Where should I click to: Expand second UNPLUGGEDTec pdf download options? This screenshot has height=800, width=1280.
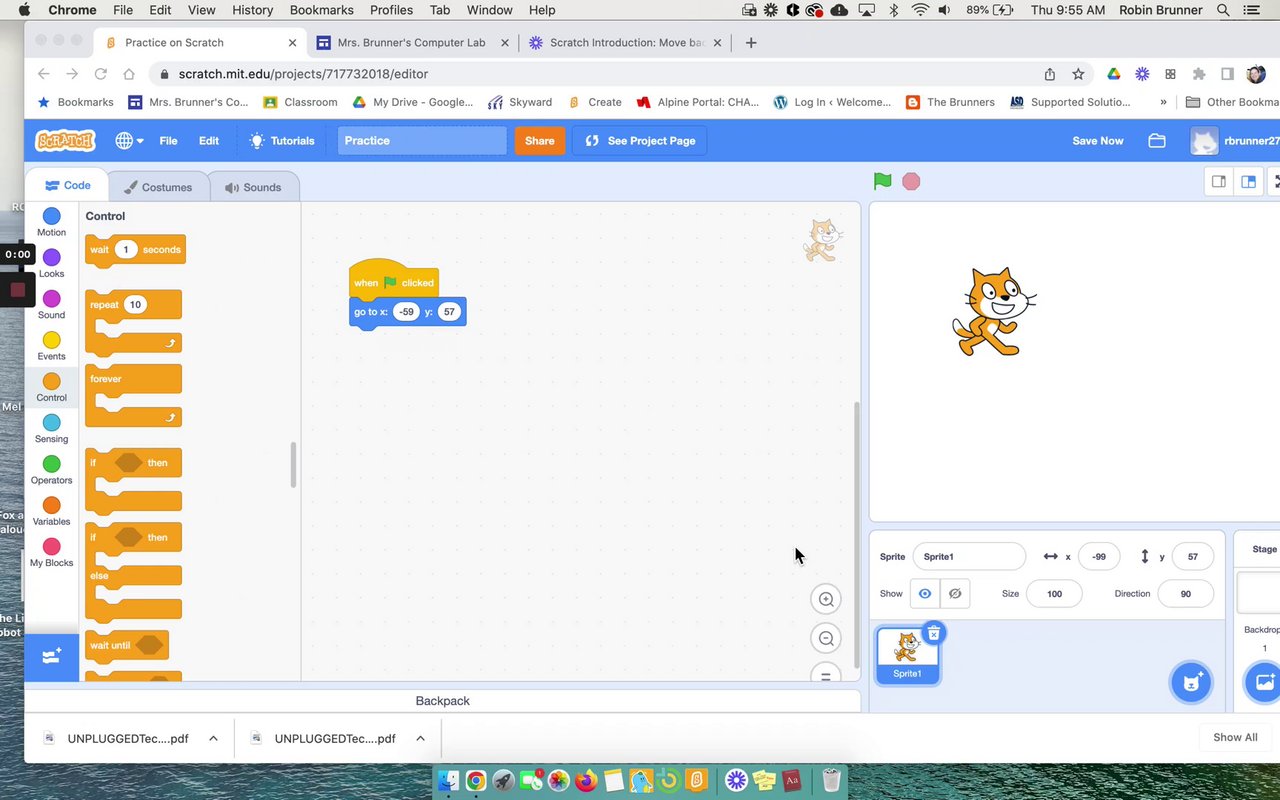point(420,738)
